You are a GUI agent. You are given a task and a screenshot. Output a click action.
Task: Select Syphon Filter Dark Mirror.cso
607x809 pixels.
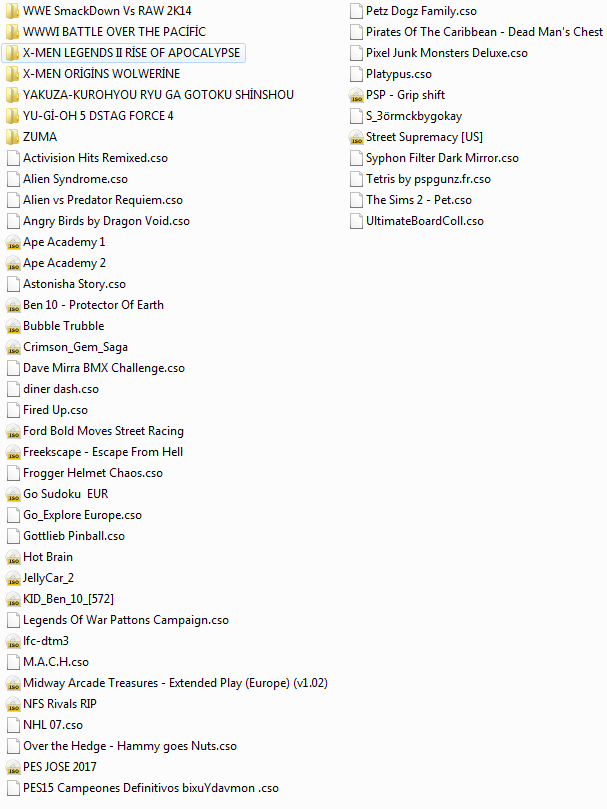coord(442,158)
